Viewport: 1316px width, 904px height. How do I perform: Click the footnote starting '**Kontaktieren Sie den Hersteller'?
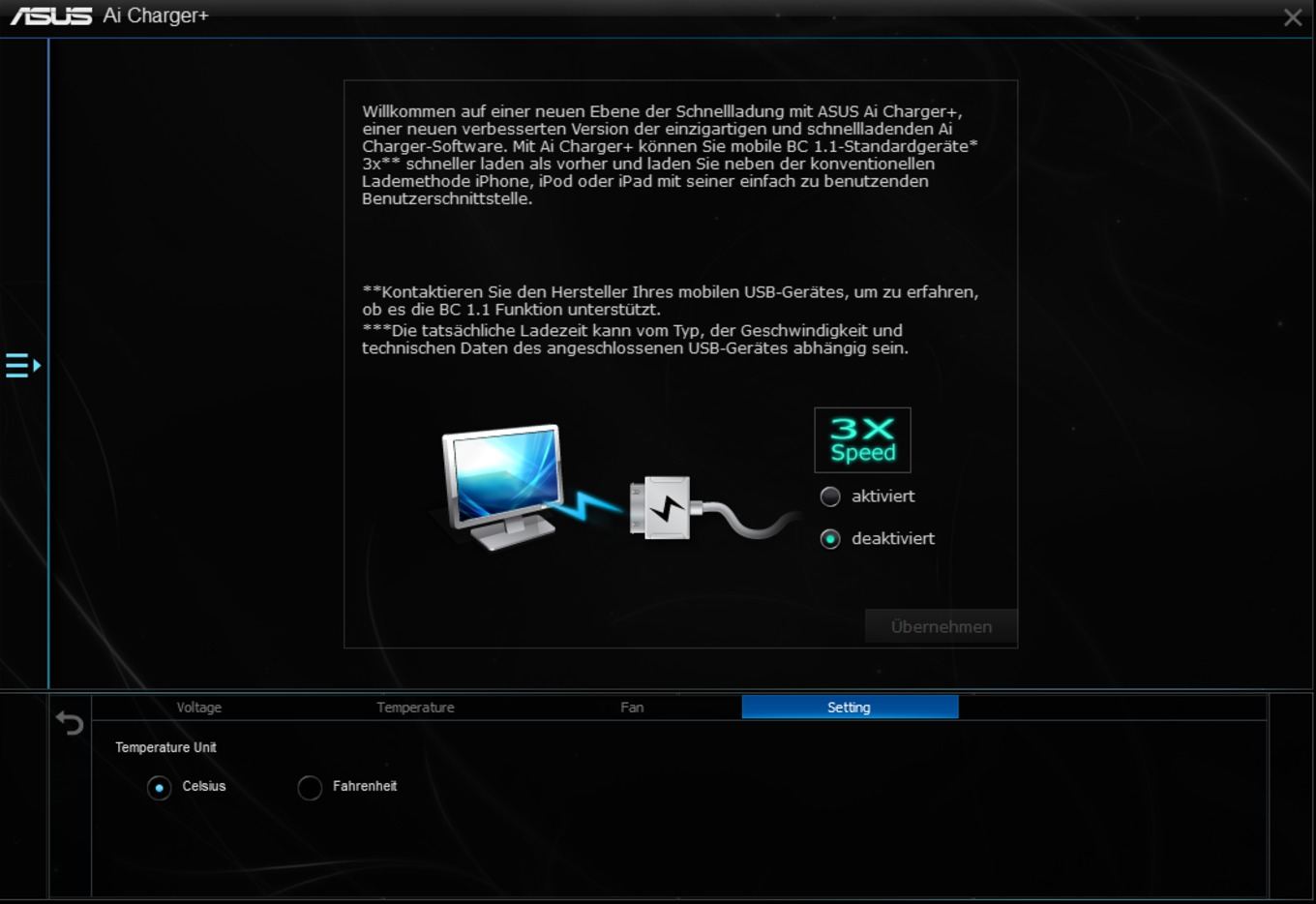(x=670, y=301)
